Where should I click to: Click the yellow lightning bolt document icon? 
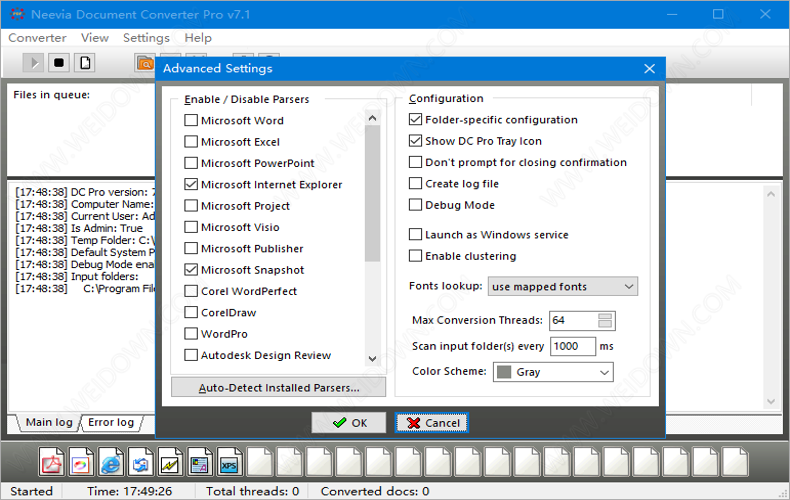(170, 462)
